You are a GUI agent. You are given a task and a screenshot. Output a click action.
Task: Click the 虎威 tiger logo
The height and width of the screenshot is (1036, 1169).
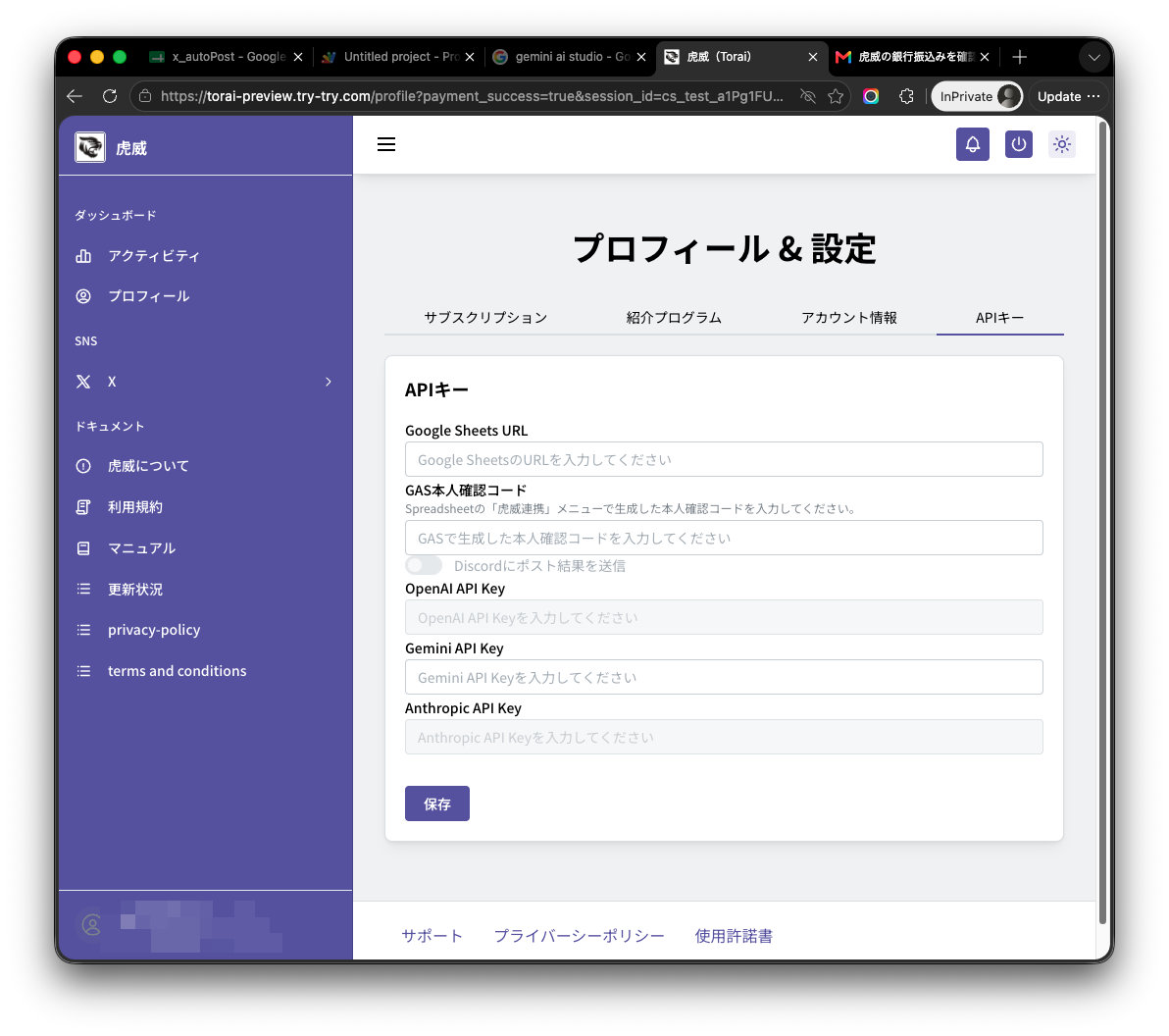click(x=90, y=147)
